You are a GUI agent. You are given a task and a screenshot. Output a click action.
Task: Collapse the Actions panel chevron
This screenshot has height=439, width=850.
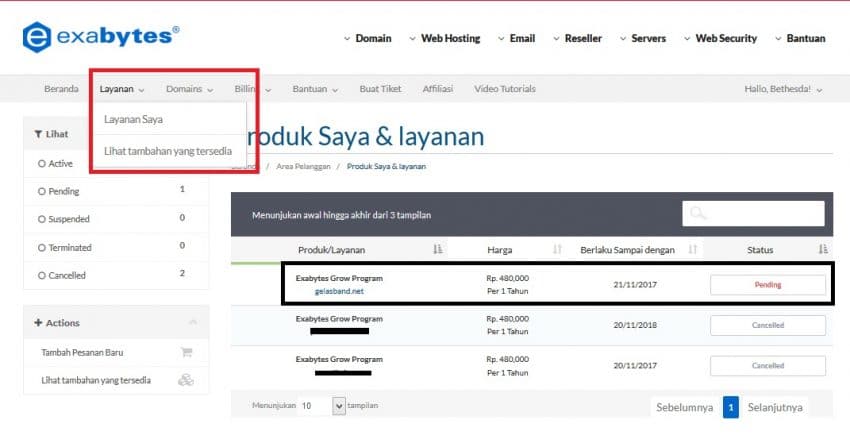click(193, 322)
